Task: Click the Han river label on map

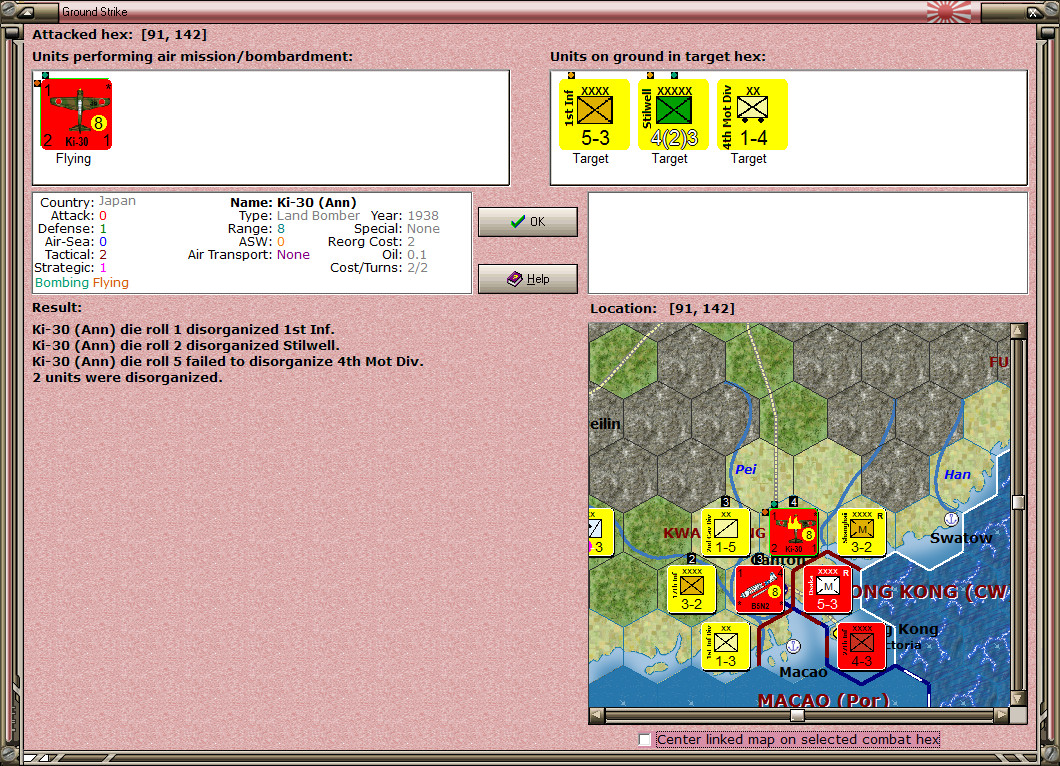Action: pyautogui.click(x=957, y=475)
